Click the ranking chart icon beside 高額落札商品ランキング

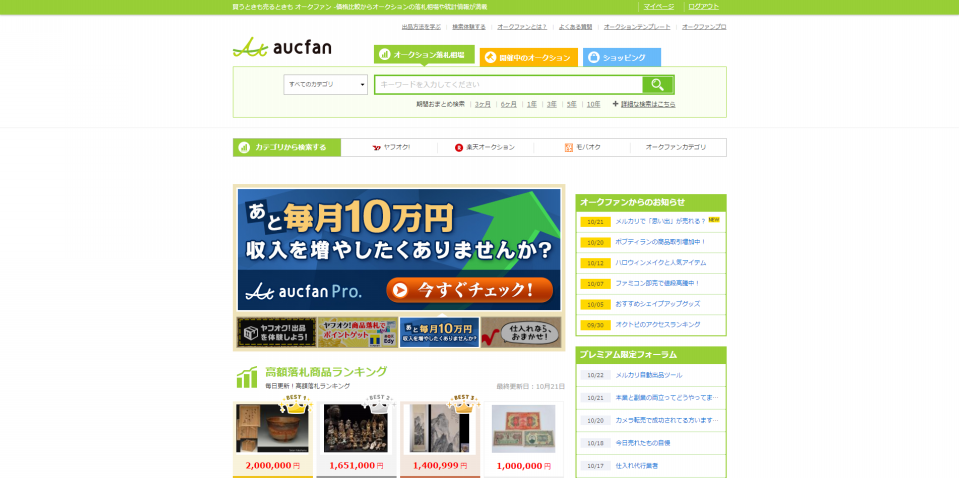coord(247,377)
